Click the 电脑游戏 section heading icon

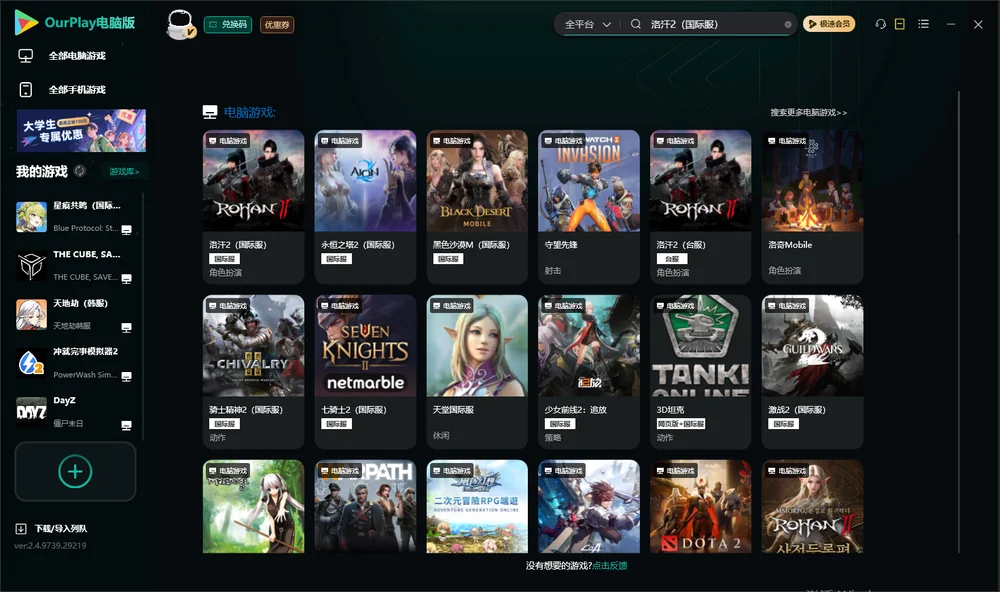tap(210, 112)
